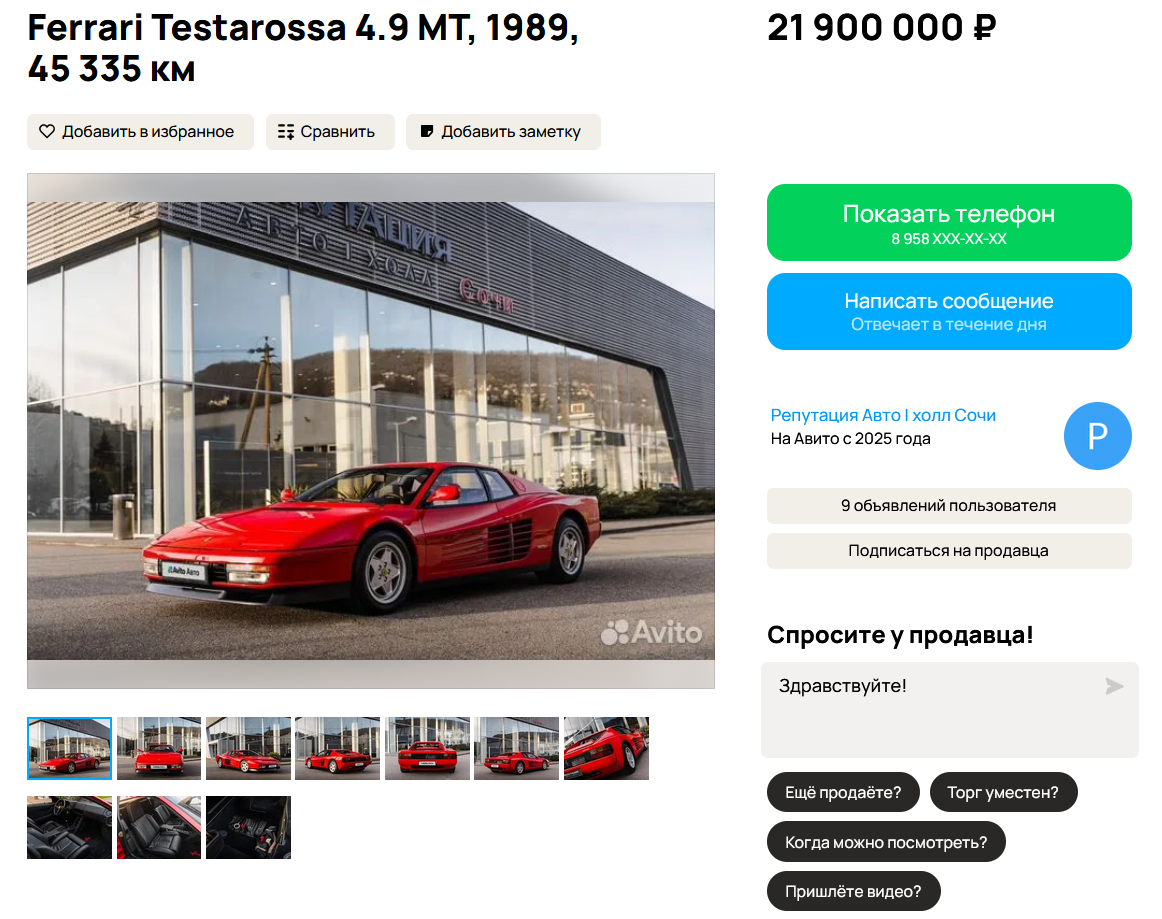
Task: Click the Здравствуйте! message input field
Action: 949,709
